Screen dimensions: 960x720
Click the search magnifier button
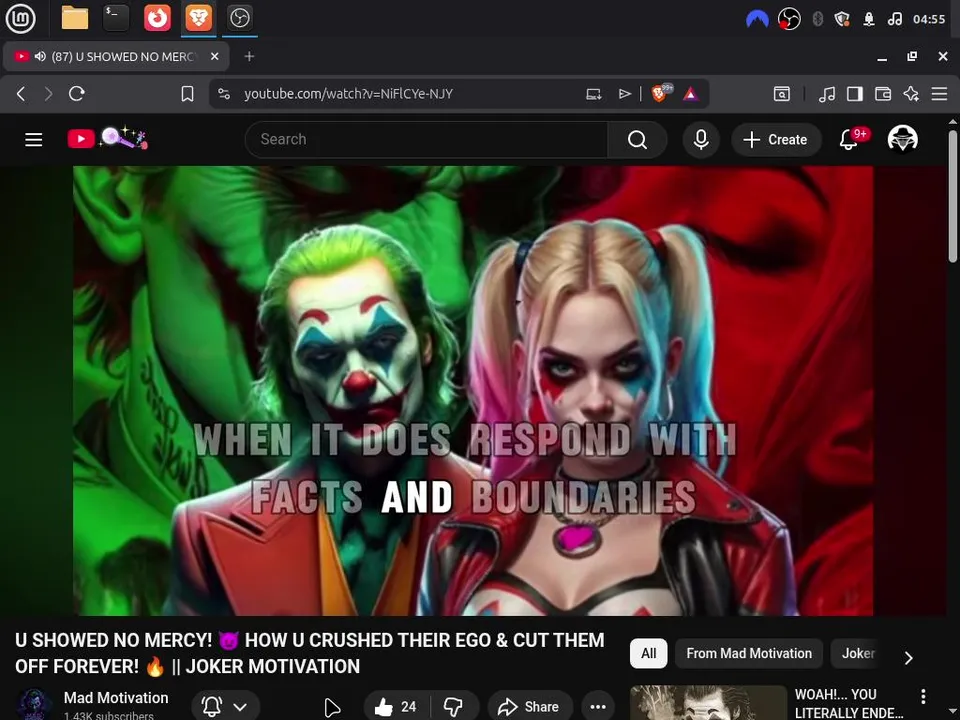coord(637,140)
